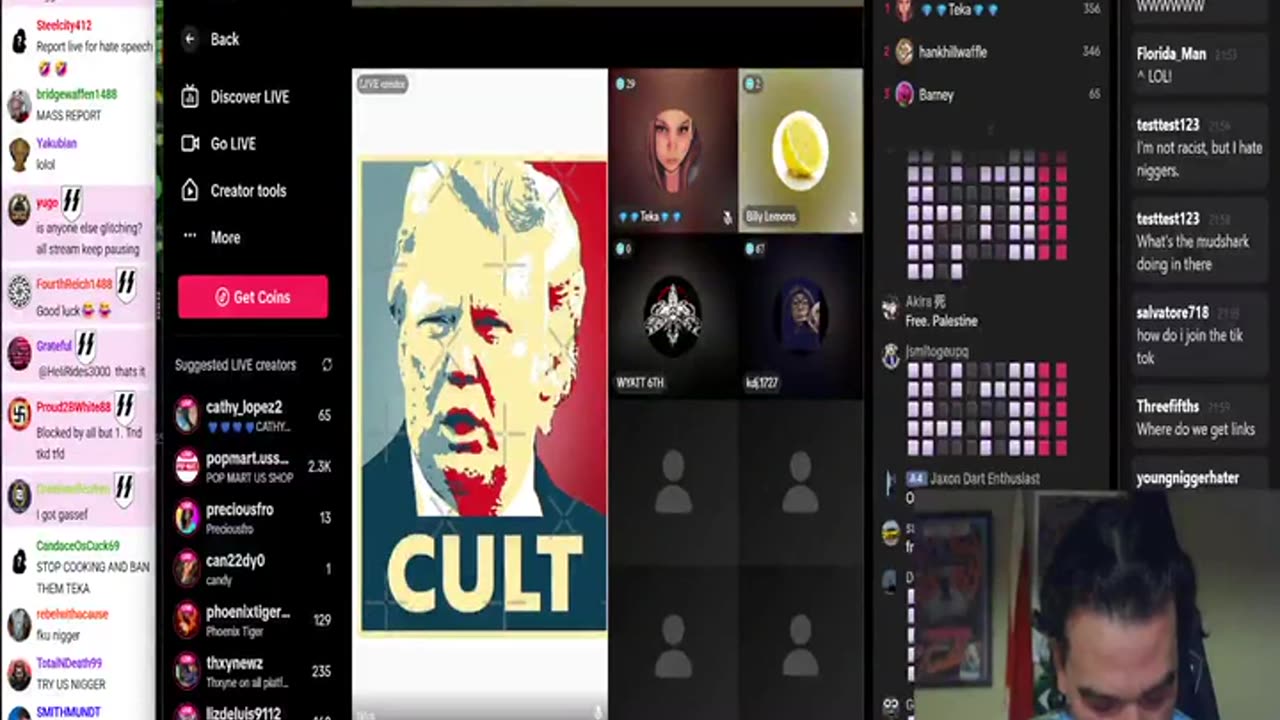Click Akira's avatar in the chat
1280x720 pixels.
point(890,309)
